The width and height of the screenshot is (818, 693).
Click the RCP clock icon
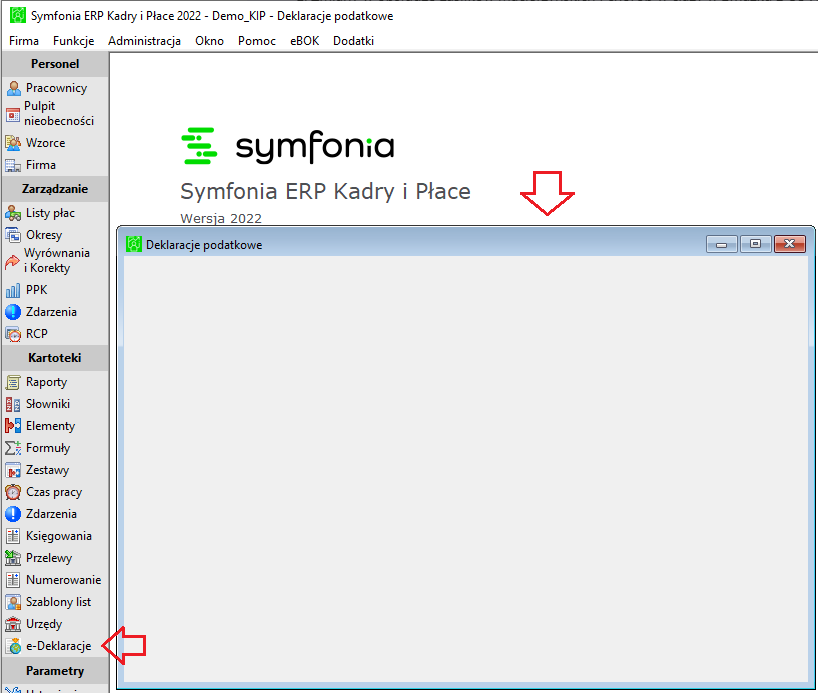(x=13, y=334)
